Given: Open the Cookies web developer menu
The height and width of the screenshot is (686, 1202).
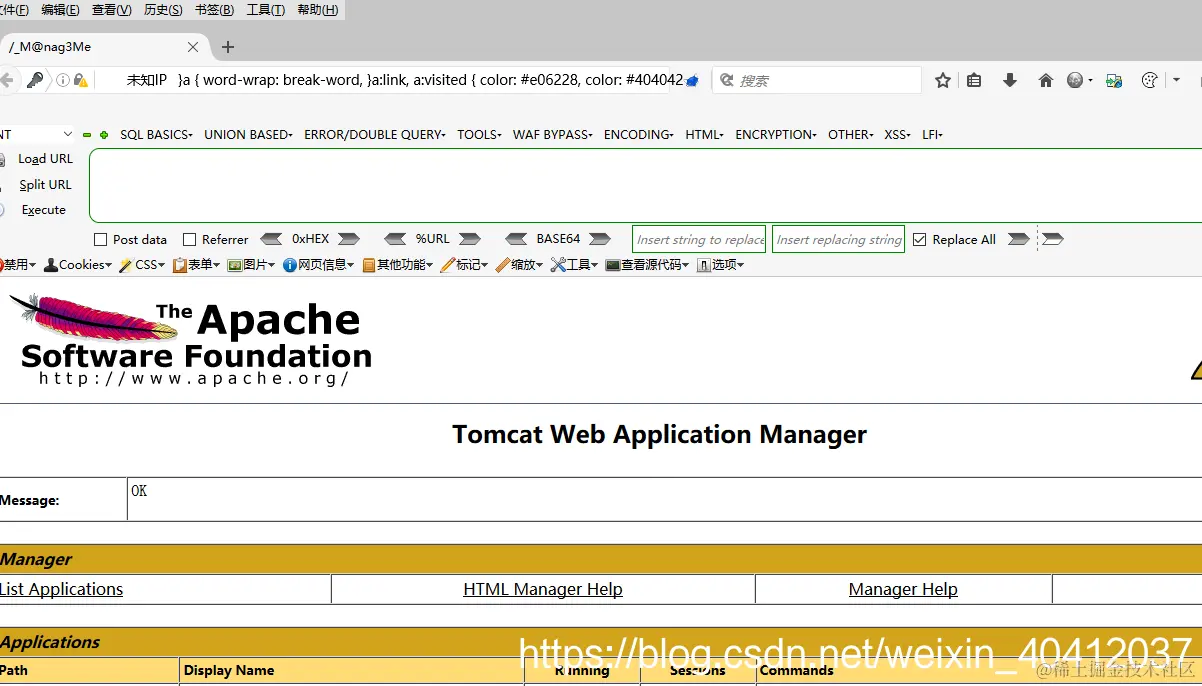Looking at the screenshot, I should coord(78,265).
